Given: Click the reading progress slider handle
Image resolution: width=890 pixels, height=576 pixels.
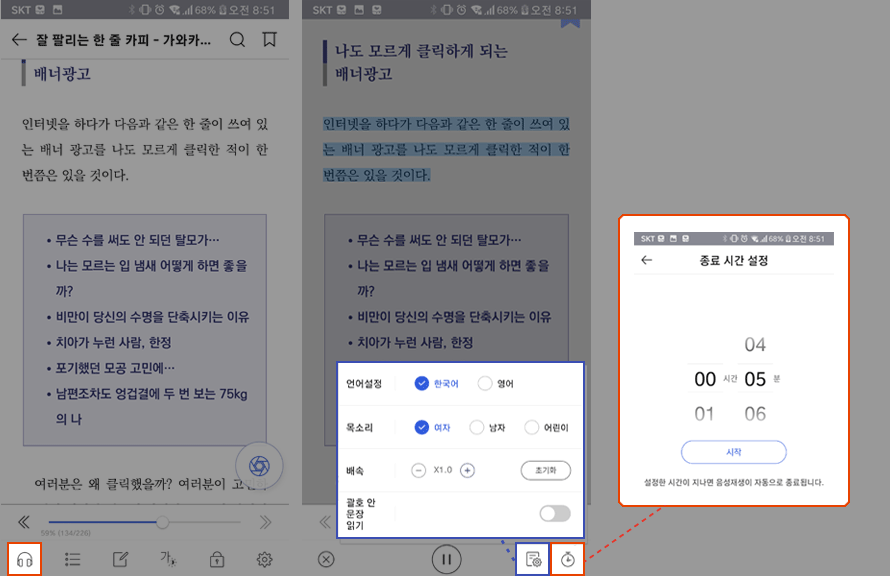Looking at the screenshot, I should click(164, 521).
